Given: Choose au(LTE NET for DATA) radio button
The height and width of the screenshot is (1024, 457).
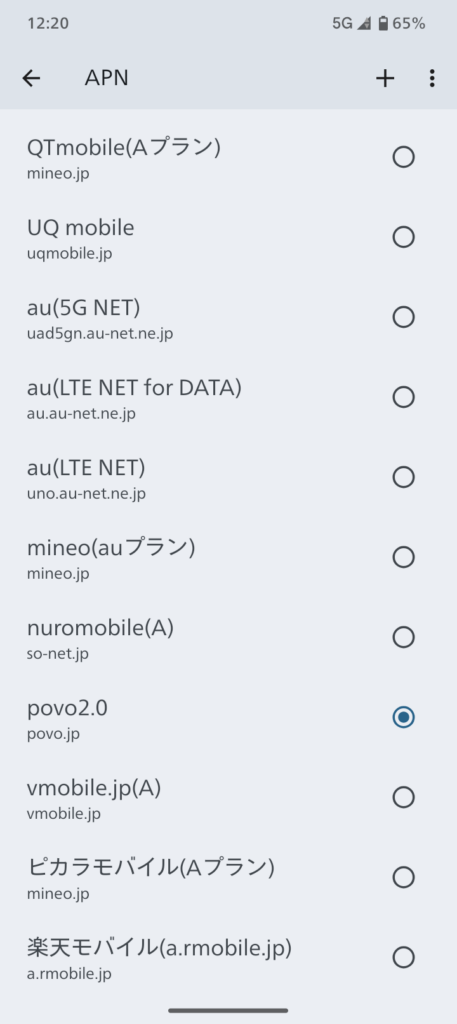Looking at the screenshot, I should 403,397.
